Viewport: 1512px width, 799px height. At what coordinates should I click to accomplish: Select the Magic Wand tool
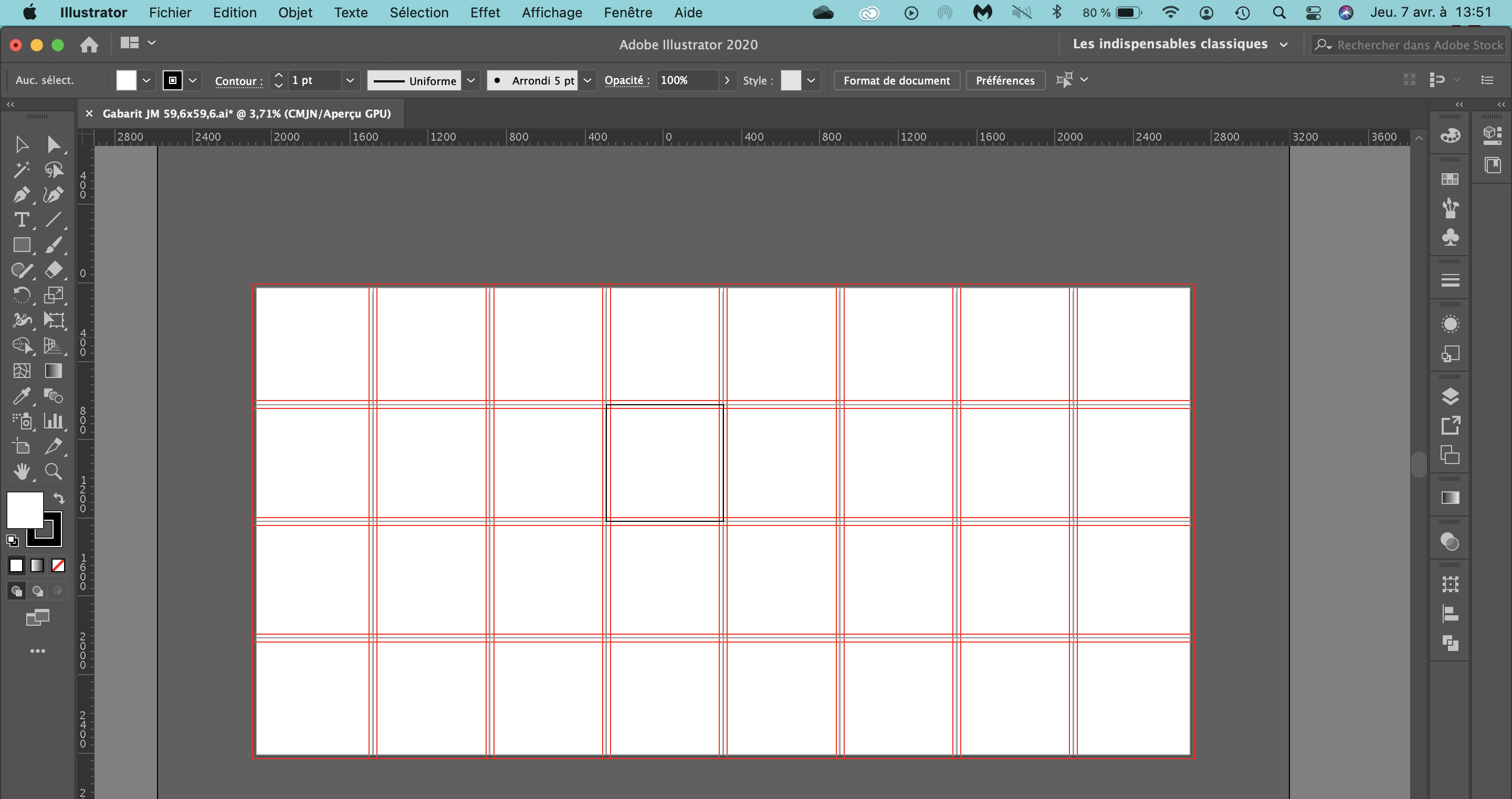(21, 170)
